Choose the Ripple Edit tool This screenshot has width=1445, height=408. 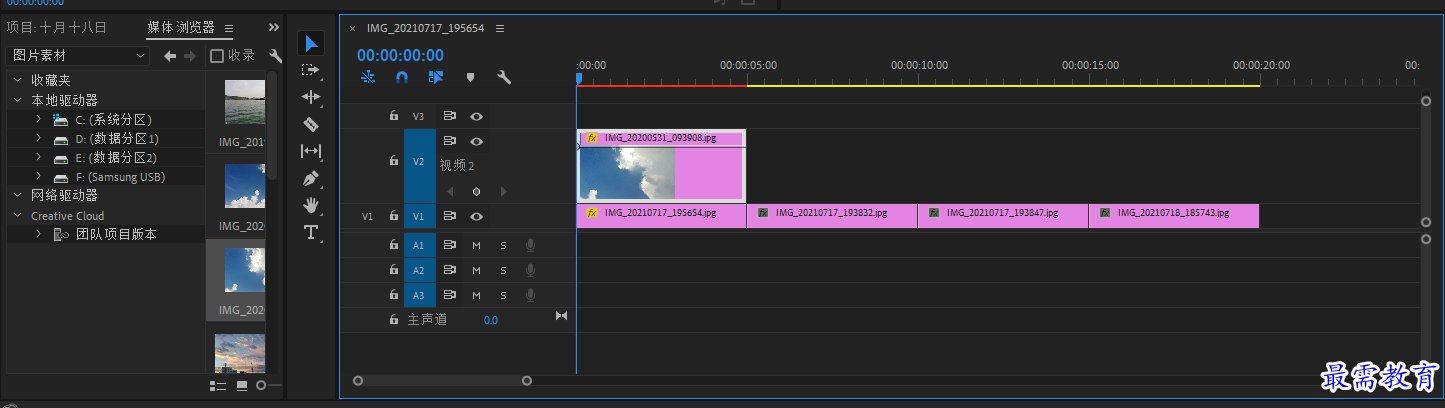311,97
